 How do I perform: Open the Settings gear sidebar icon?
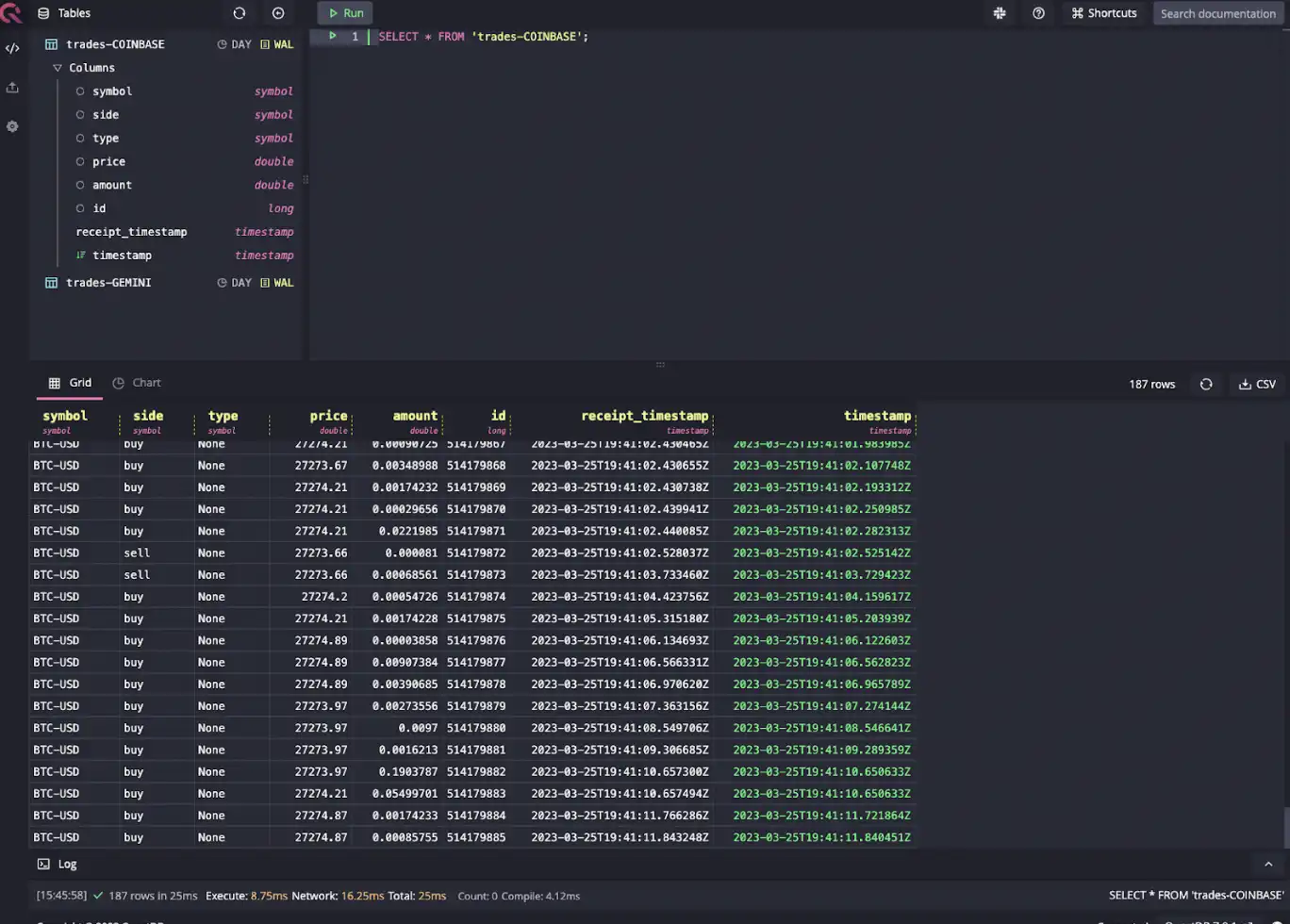coord(12,126)
